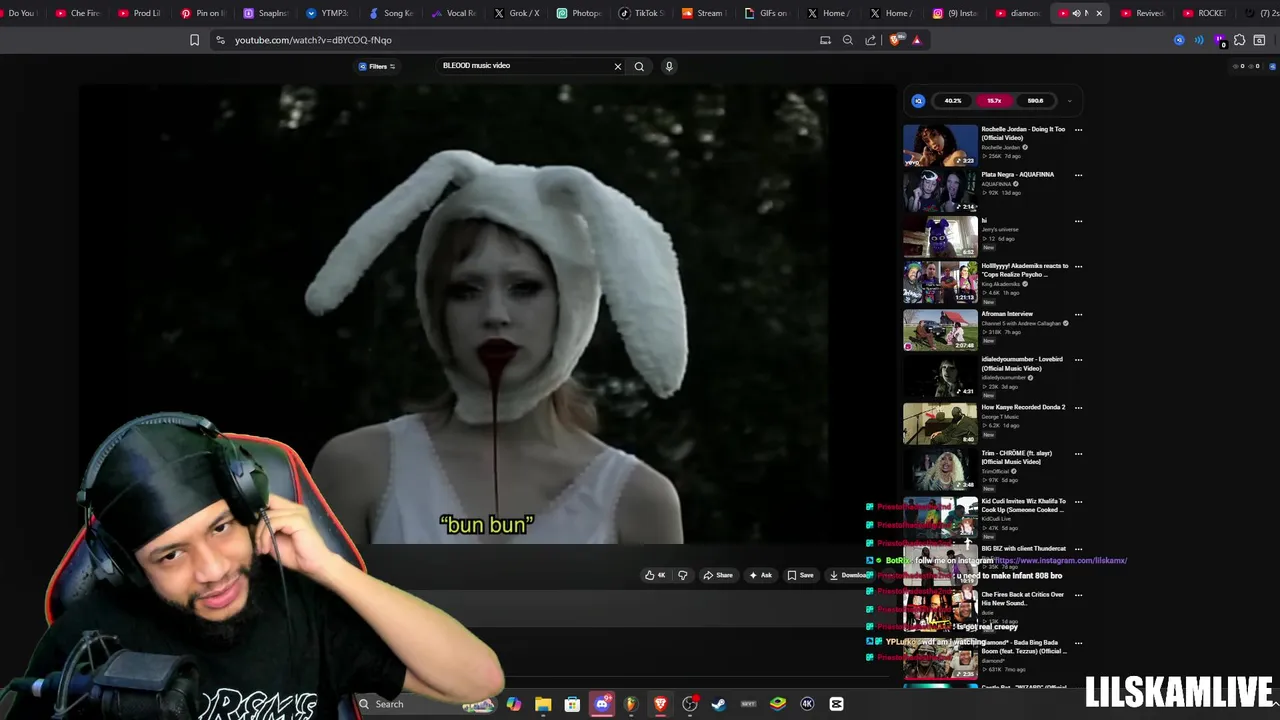Open 4K downloader app from taskbar

(807, 704)
